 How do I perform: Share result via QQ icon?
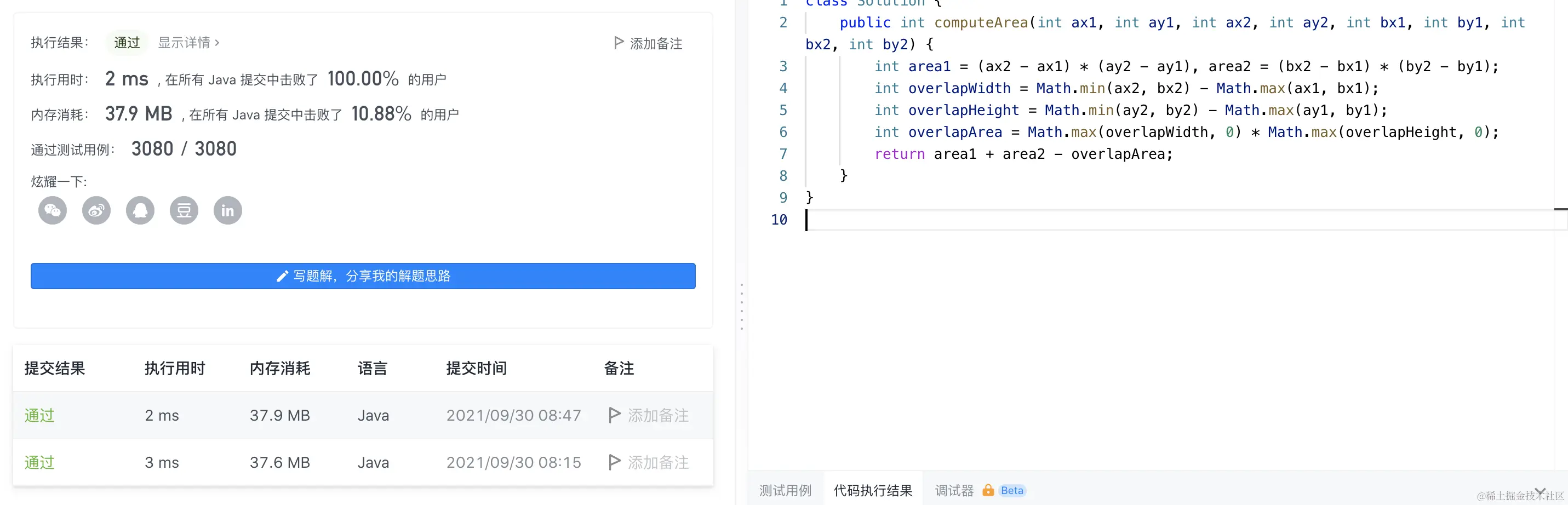[140, 210]
